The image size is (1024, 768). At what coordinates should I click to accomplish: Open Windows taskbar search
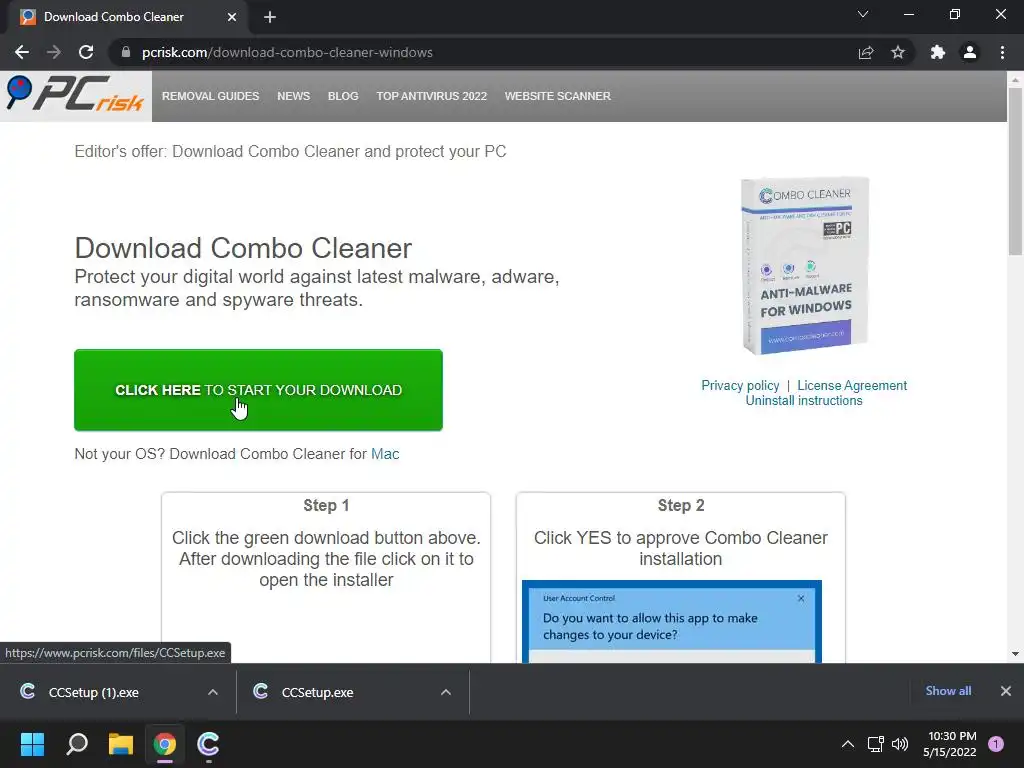coord(77,744)
